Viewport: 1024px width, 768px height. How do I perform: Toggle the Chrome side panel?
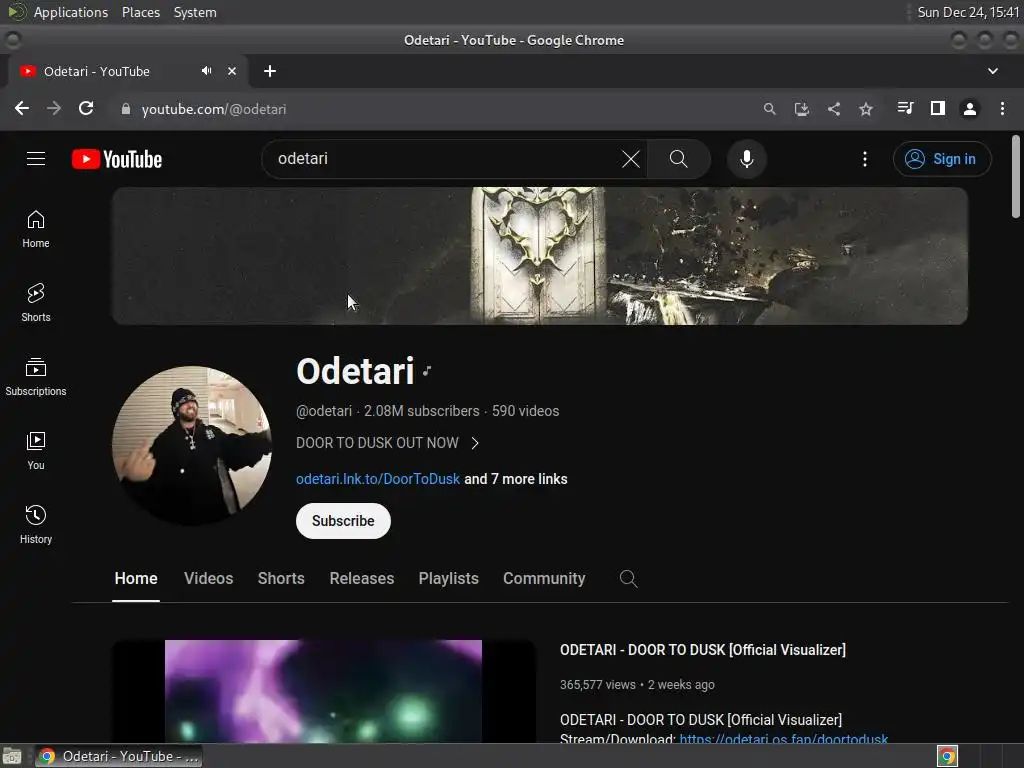tap(938, 108)
